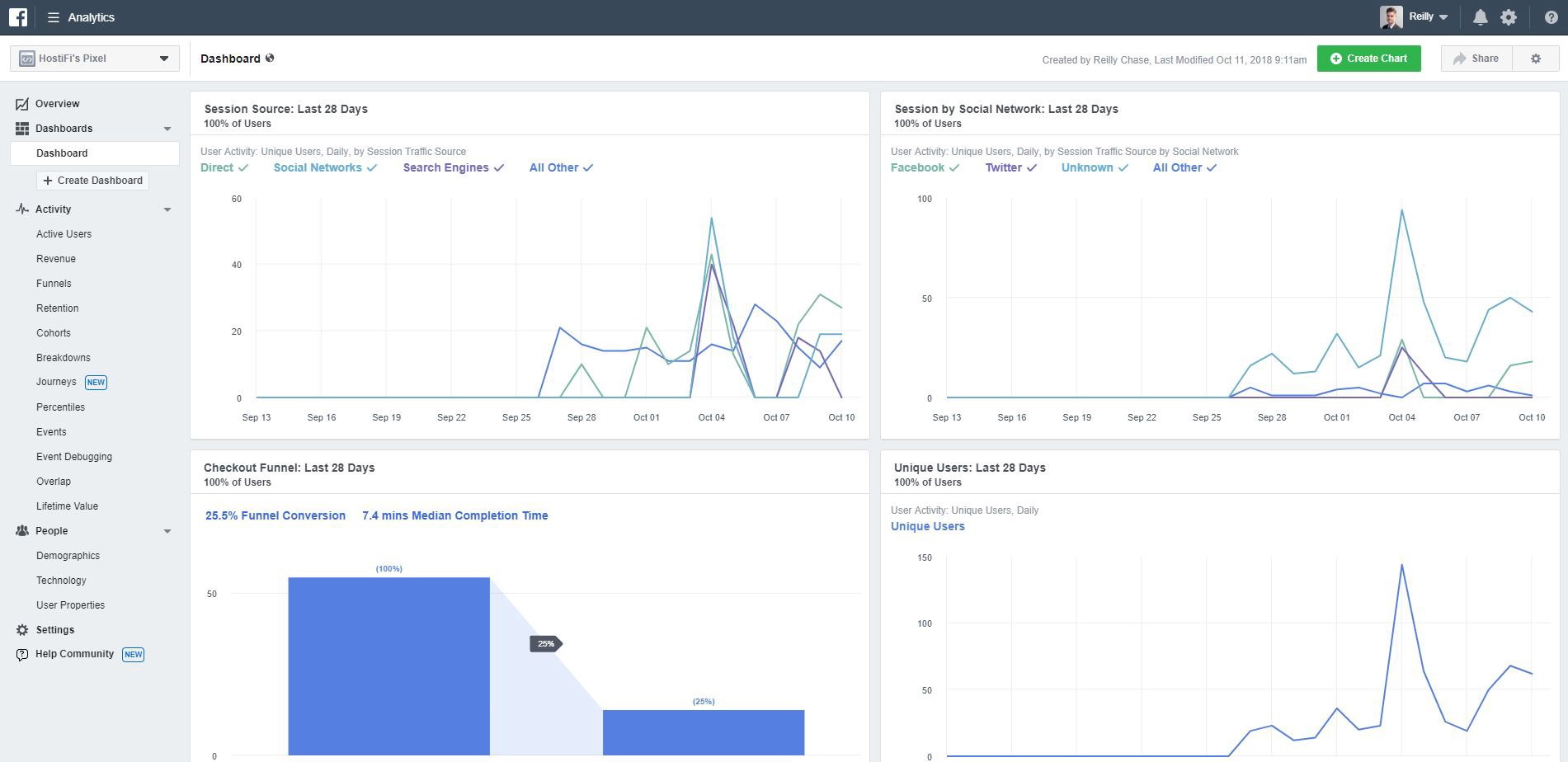Image resolution: width=1568 pixels, height=762 pixels.
Task: Click the Facebook logo icon
Action: [18, 17]
